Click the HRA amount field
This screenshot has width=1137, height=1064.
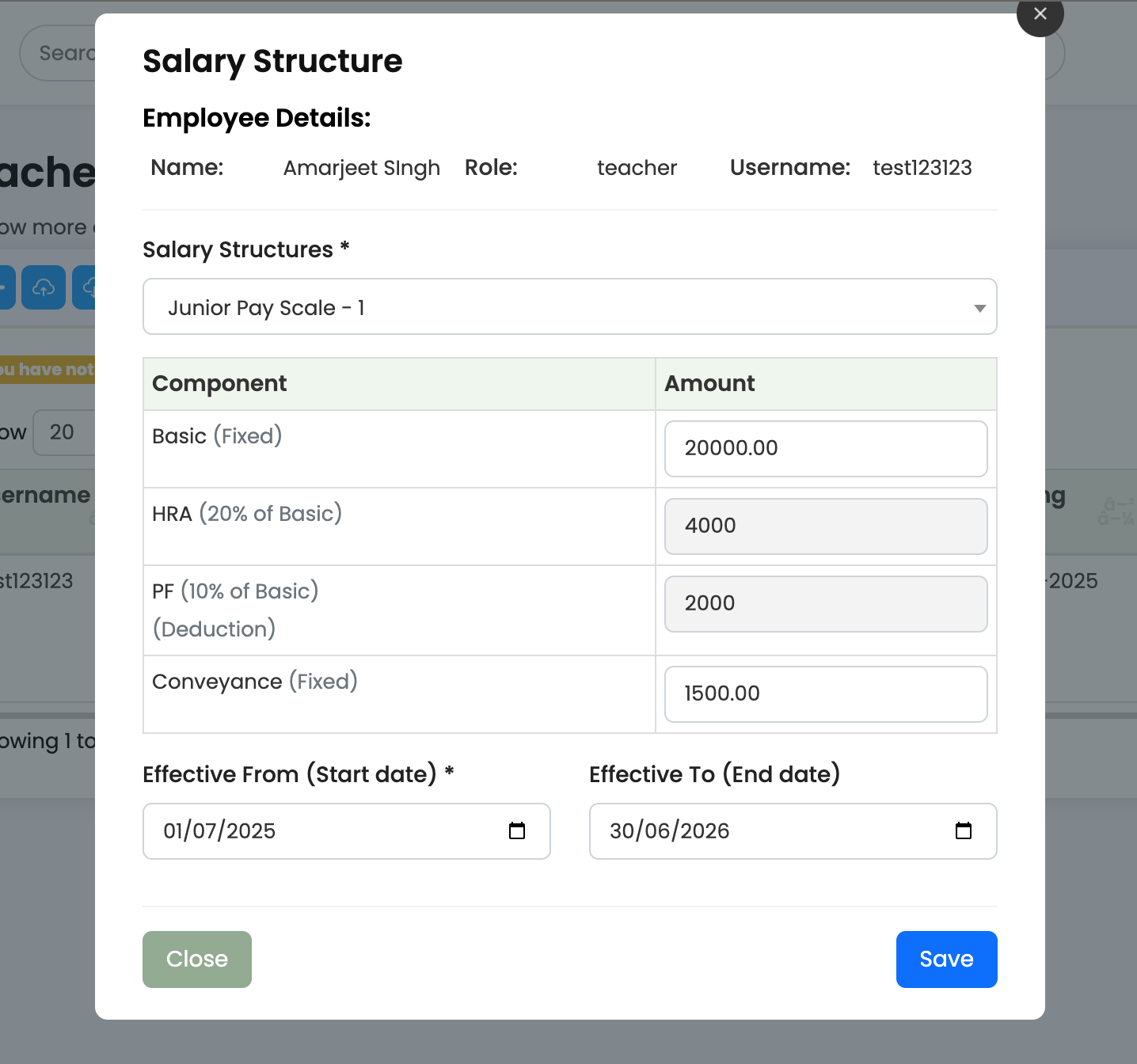coord(825,526)
